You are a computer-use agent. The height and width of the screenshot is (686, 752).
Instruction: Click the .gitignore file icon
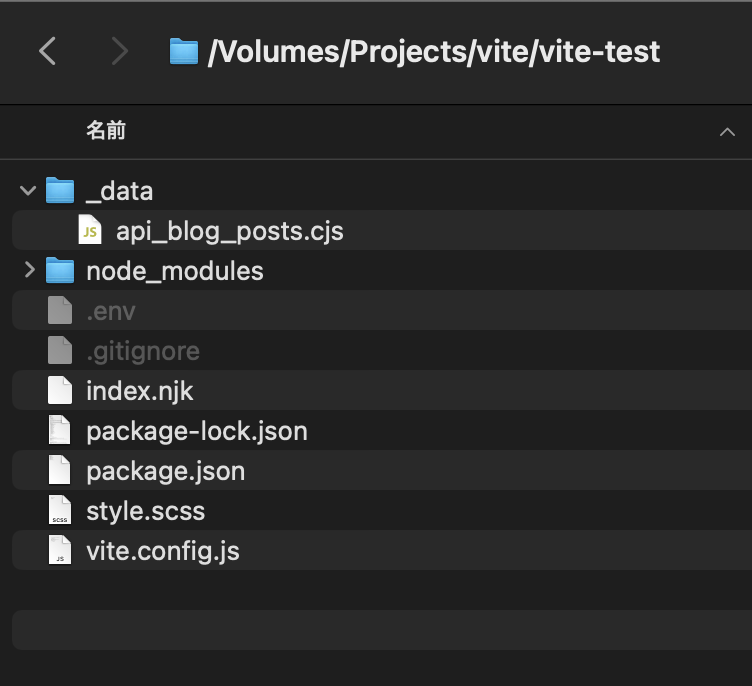[x=60, y=351]
